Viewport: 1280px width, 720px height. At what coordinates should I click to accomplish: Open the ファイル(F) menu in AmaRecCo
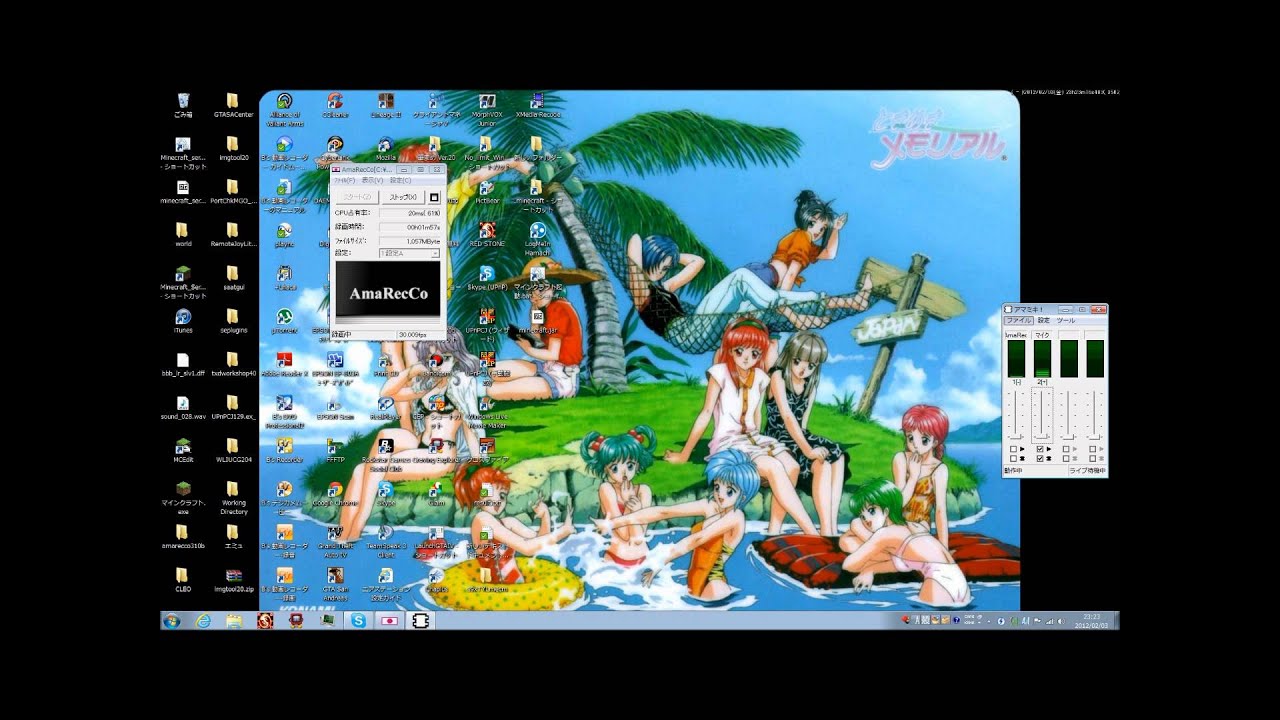click(343, 181)
